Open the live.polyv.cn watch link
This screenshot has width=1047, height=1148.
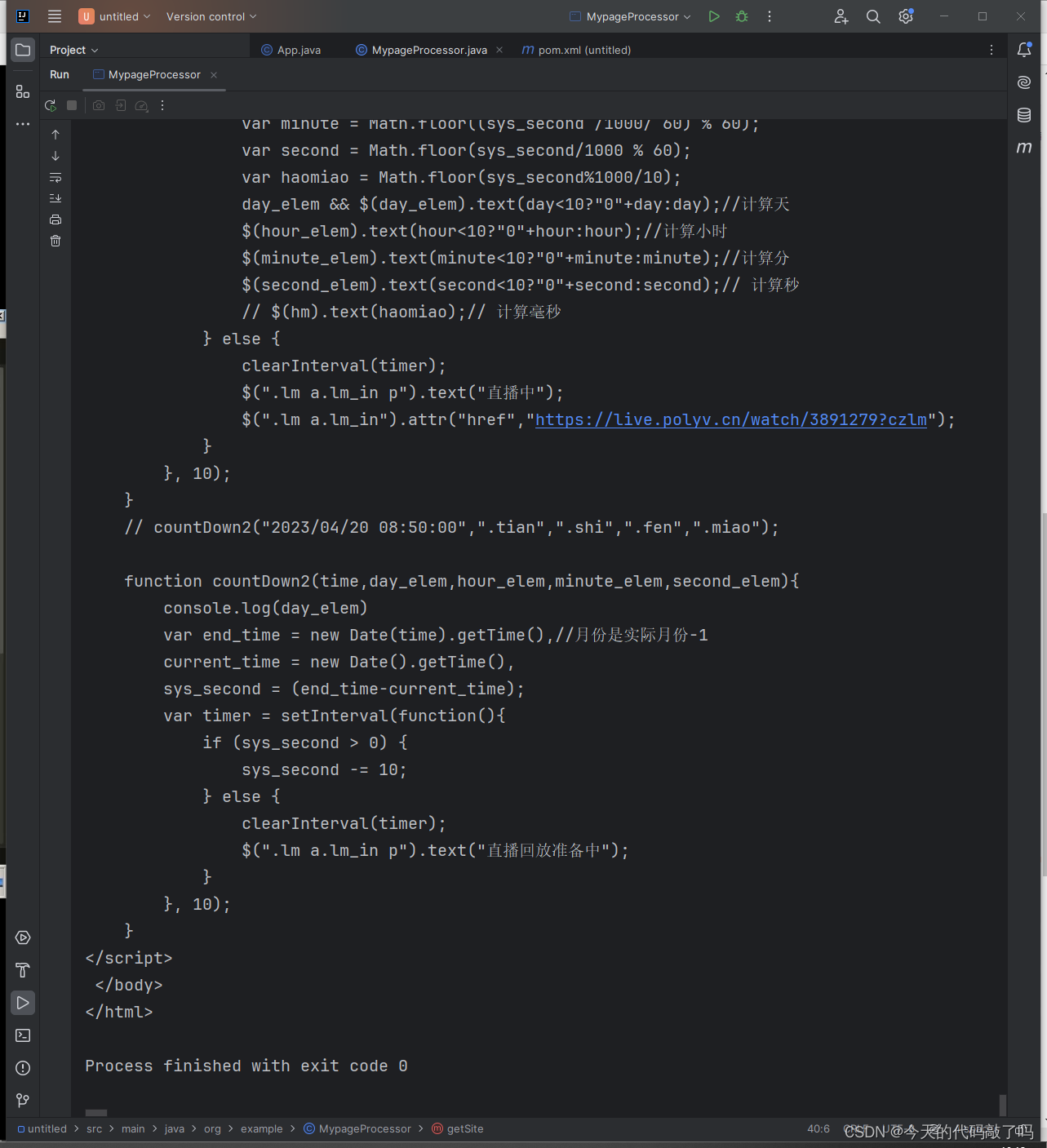(x=731, y=419)
